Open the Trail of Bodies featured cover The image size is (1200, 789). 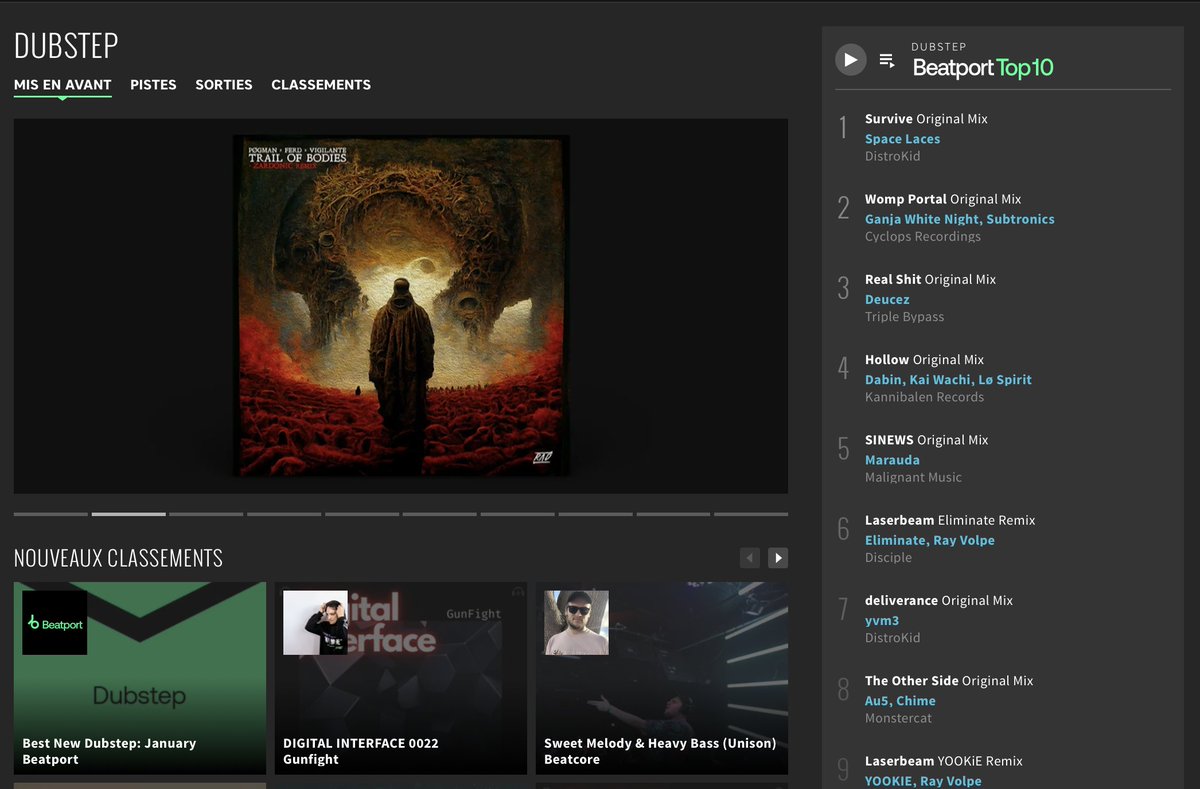(x=401, y=306)
